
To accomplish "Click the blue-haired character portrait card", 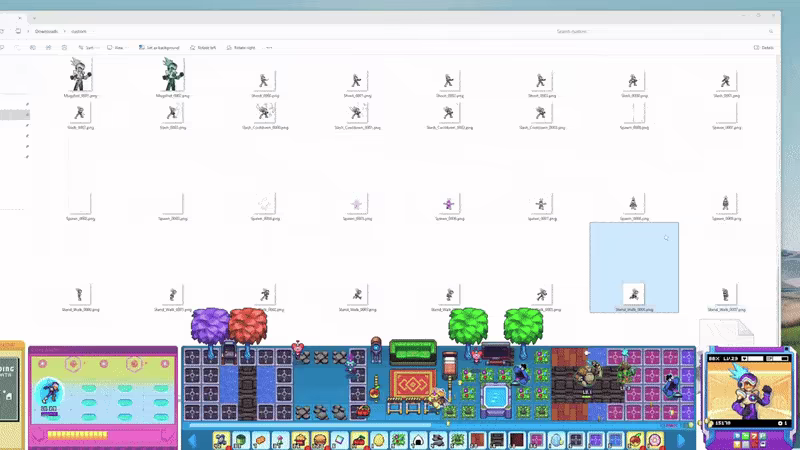I will tap(747, 392).
